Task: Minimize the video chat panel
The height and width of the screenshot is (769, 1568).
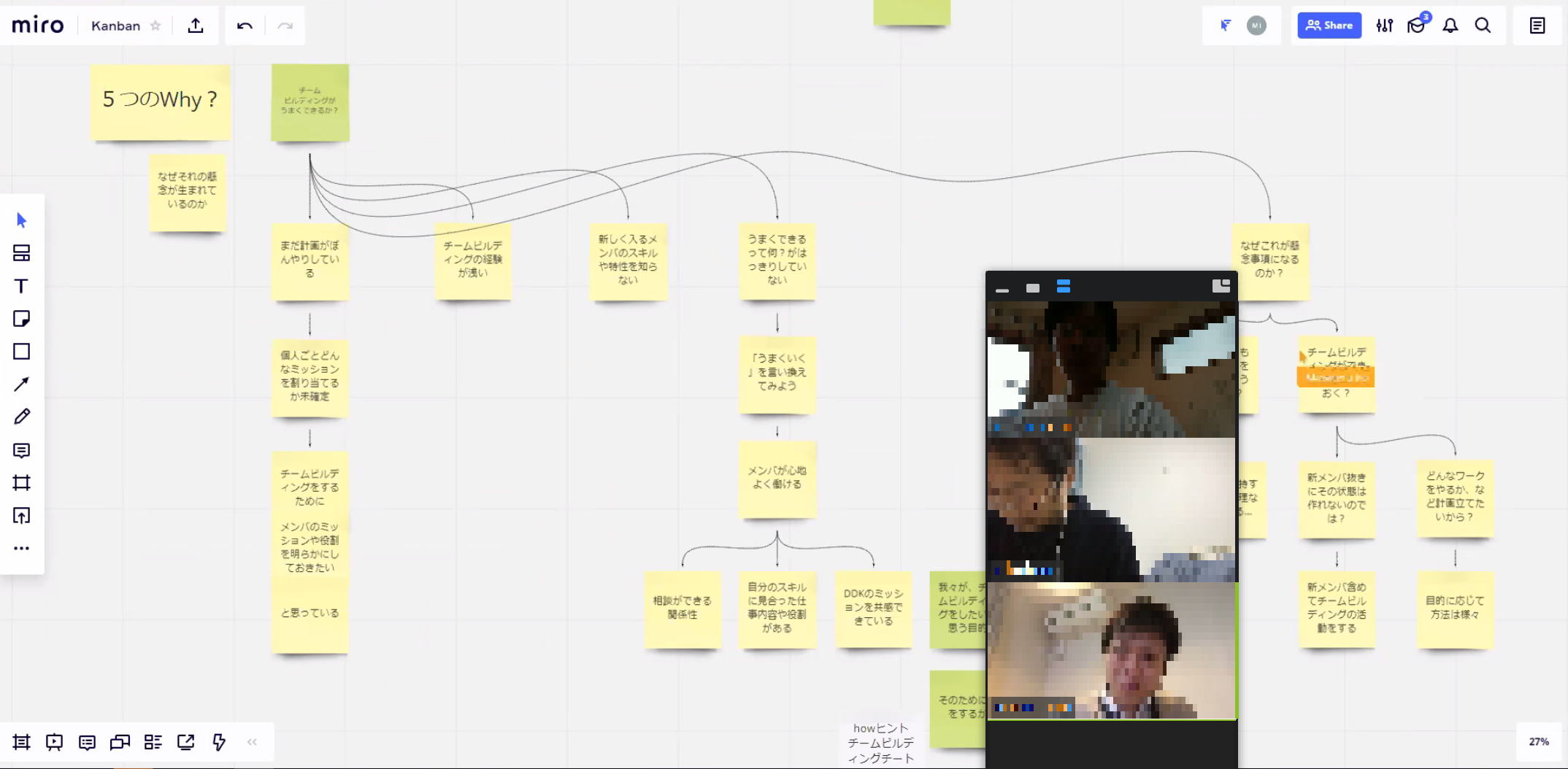Action: [x=1002, y=290]
